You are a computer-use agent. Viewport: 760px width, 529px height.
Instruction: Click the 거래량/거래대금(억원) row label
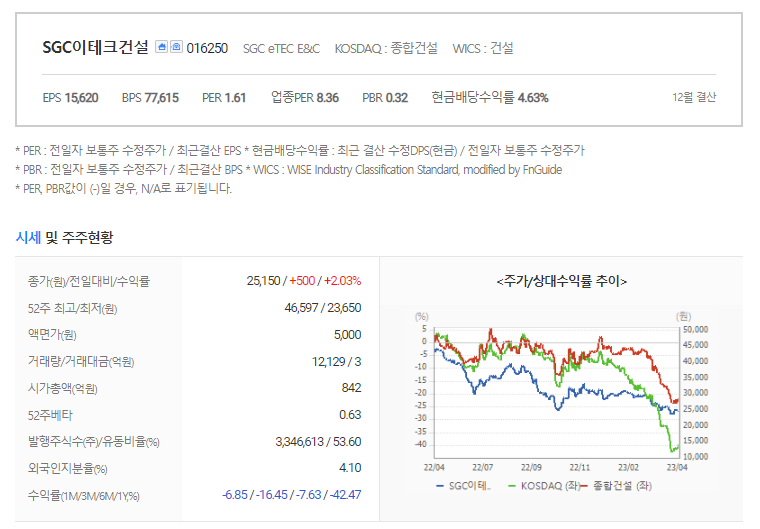click(x=81, y=361)
